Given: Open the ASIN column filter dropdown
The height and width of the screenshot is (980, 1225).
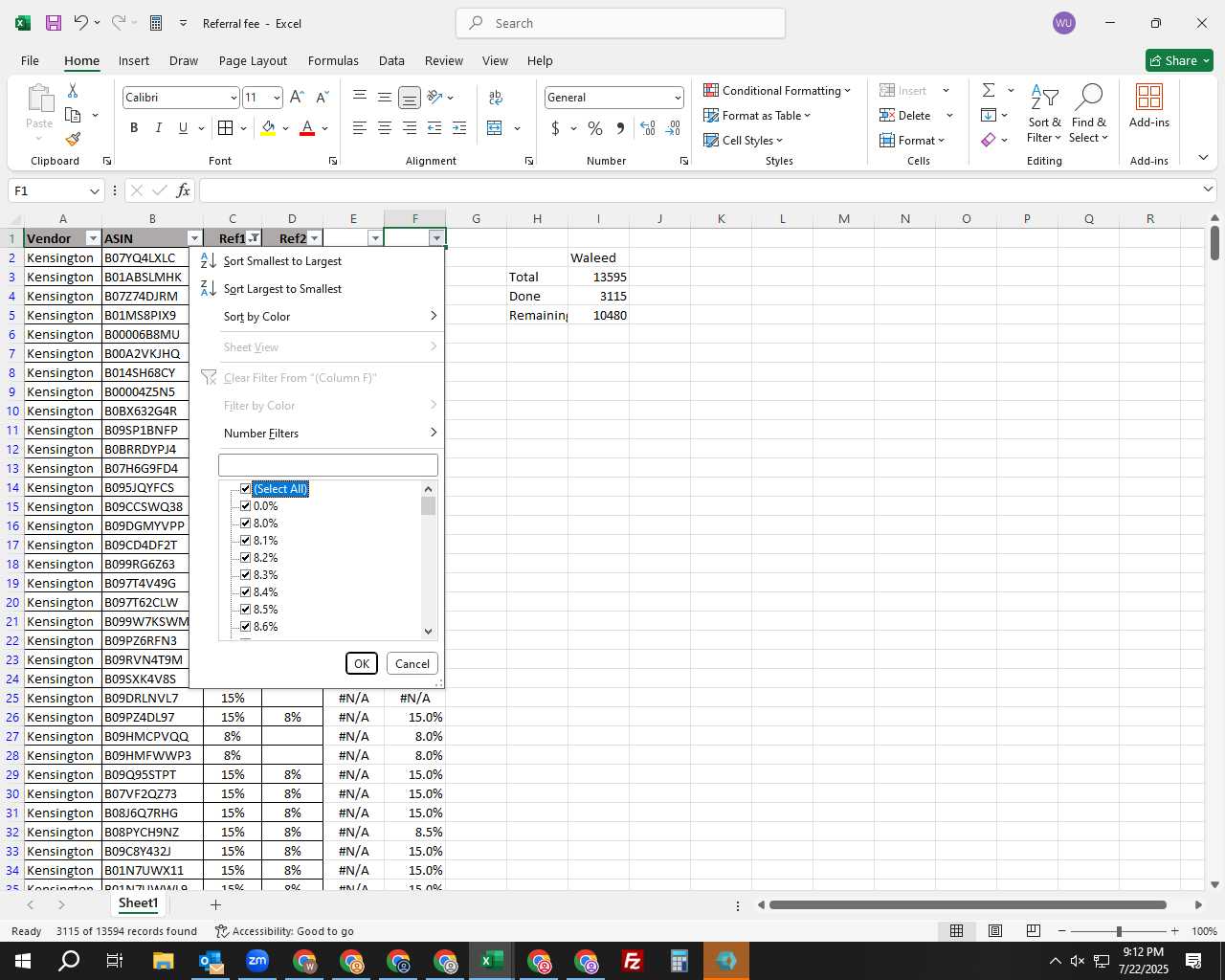Looking at the screenshot, I should [194, 238].
